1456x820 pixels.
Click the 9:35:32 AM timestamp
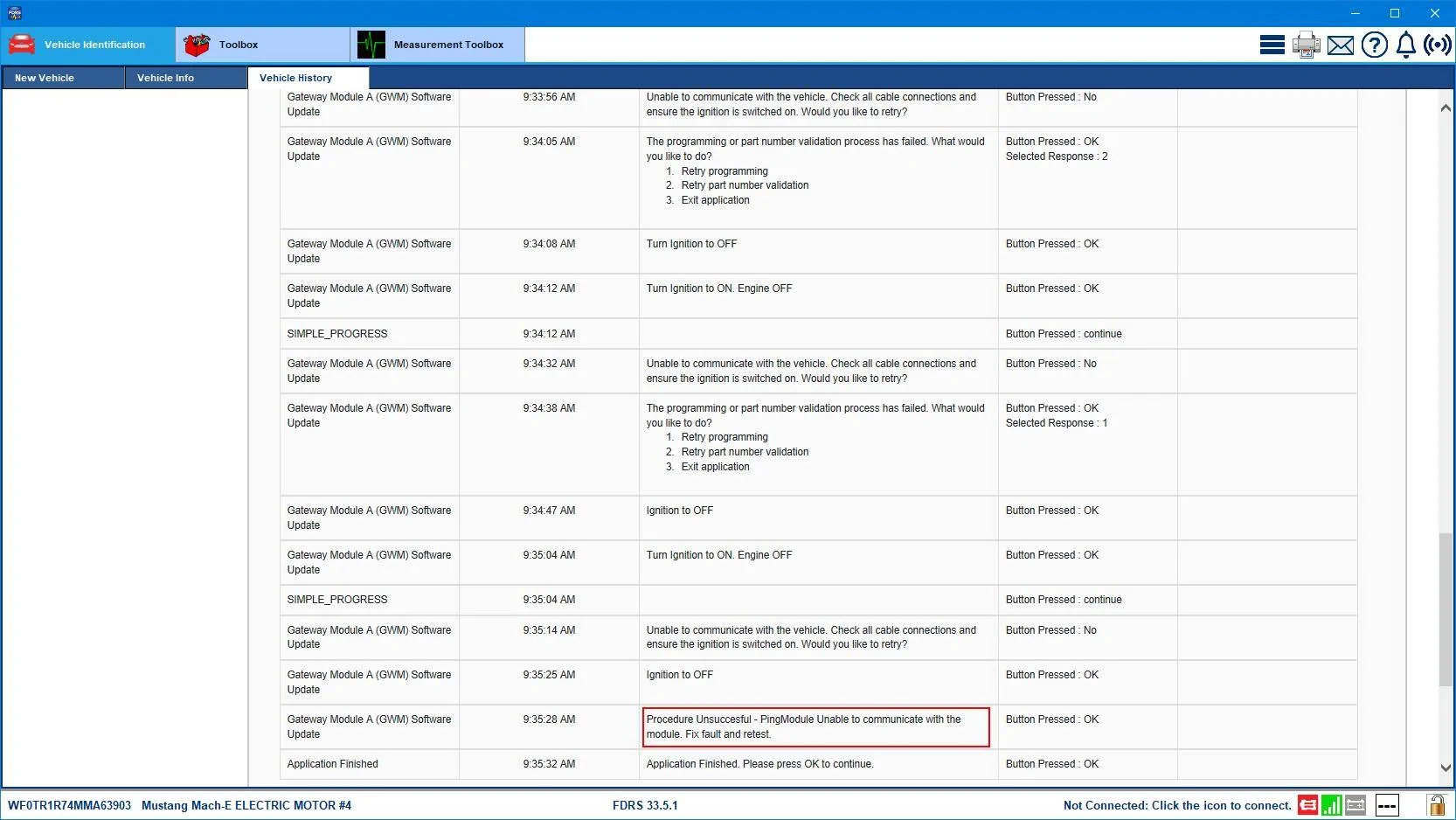pyautogui.click(x=549, y=764)
